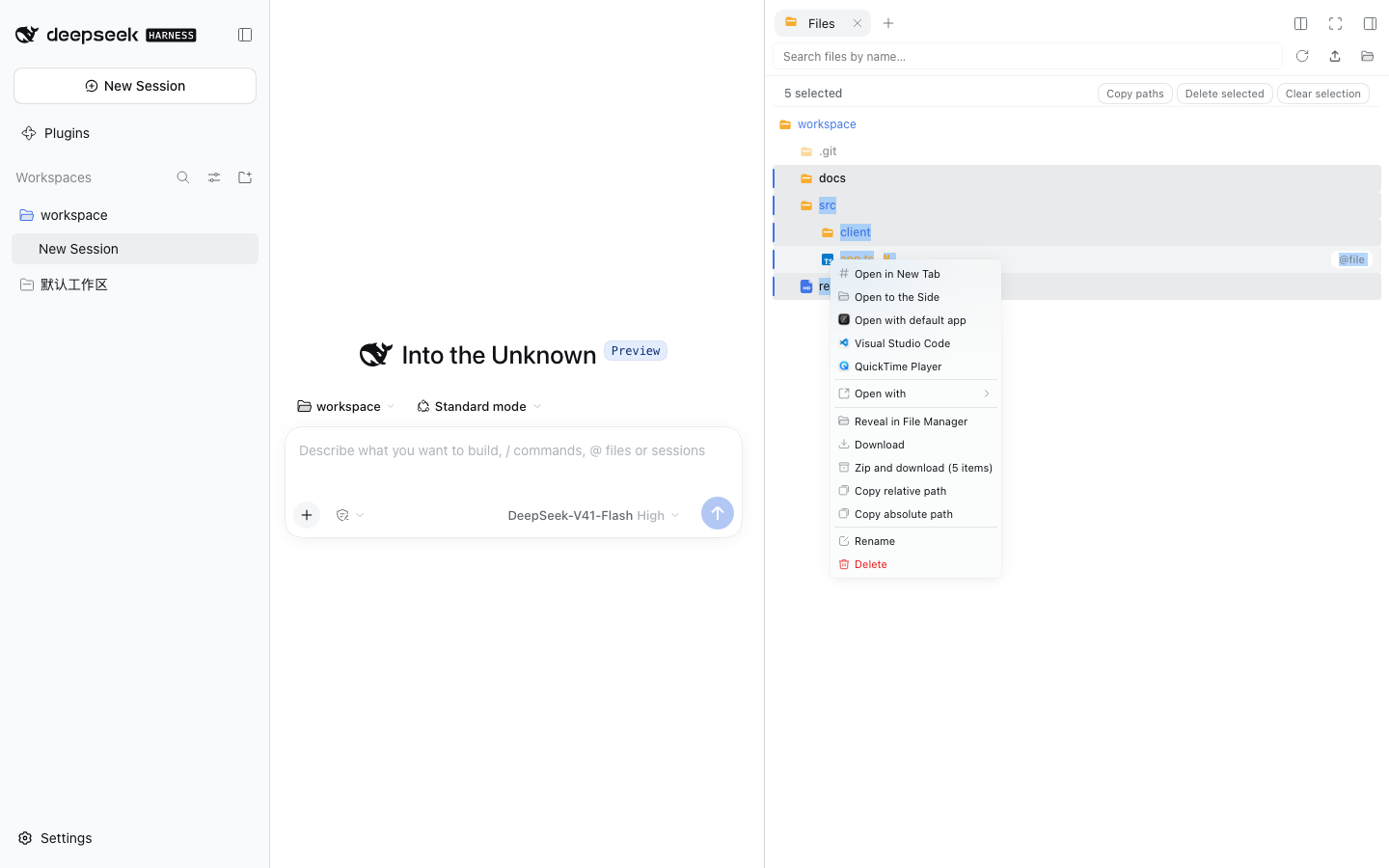
Task: Change Standard mode dropdown
Action: 479,406
